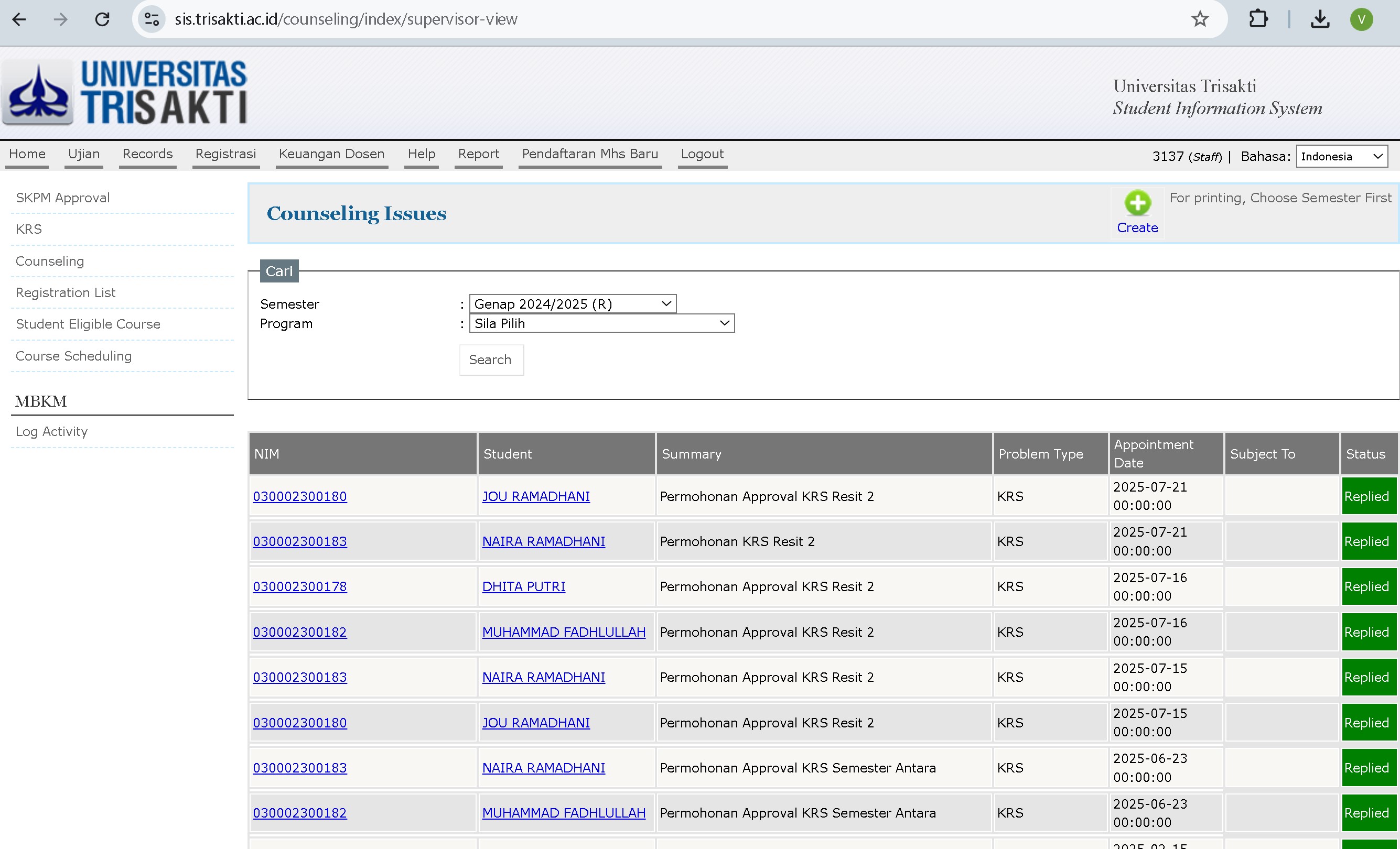Open the Program dropdown showing Sila Pilih
The height and width of the screenshot is (849, 1400).
coord(602,323)
